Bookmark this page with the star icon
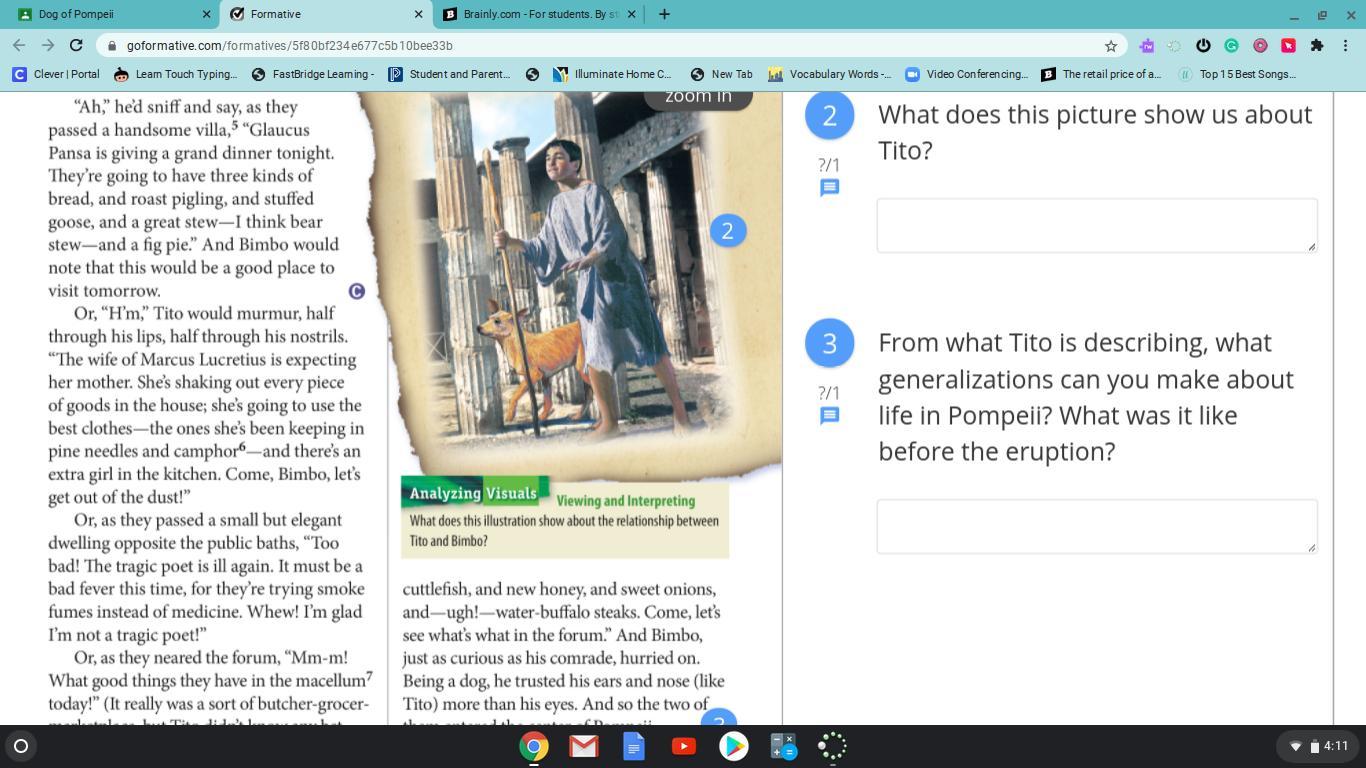 1110,45
